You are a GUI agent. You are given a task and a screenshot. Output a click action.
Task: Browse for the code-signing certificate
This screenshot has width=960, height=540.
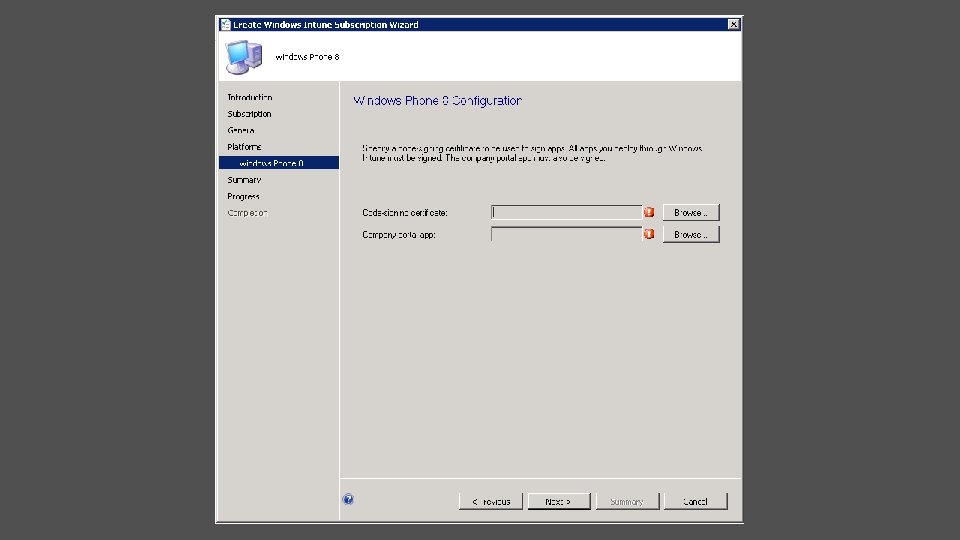point(691,212)
